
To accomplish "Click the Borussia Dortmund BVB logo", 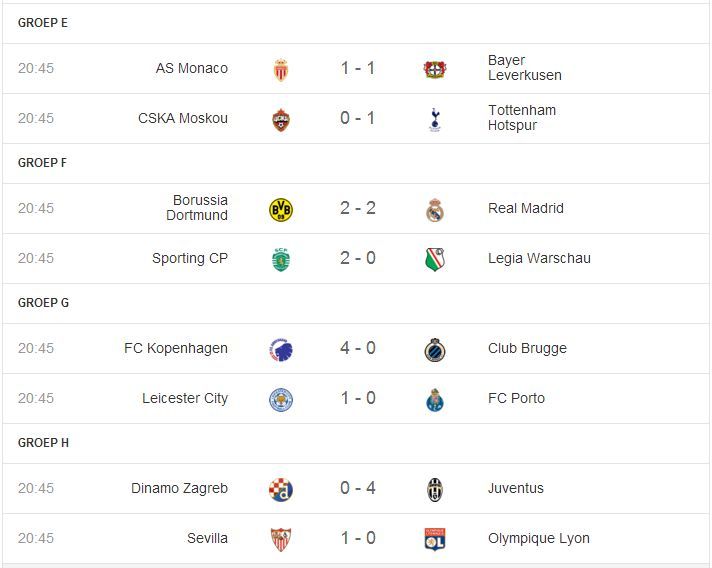I will (x=281, y=210).
